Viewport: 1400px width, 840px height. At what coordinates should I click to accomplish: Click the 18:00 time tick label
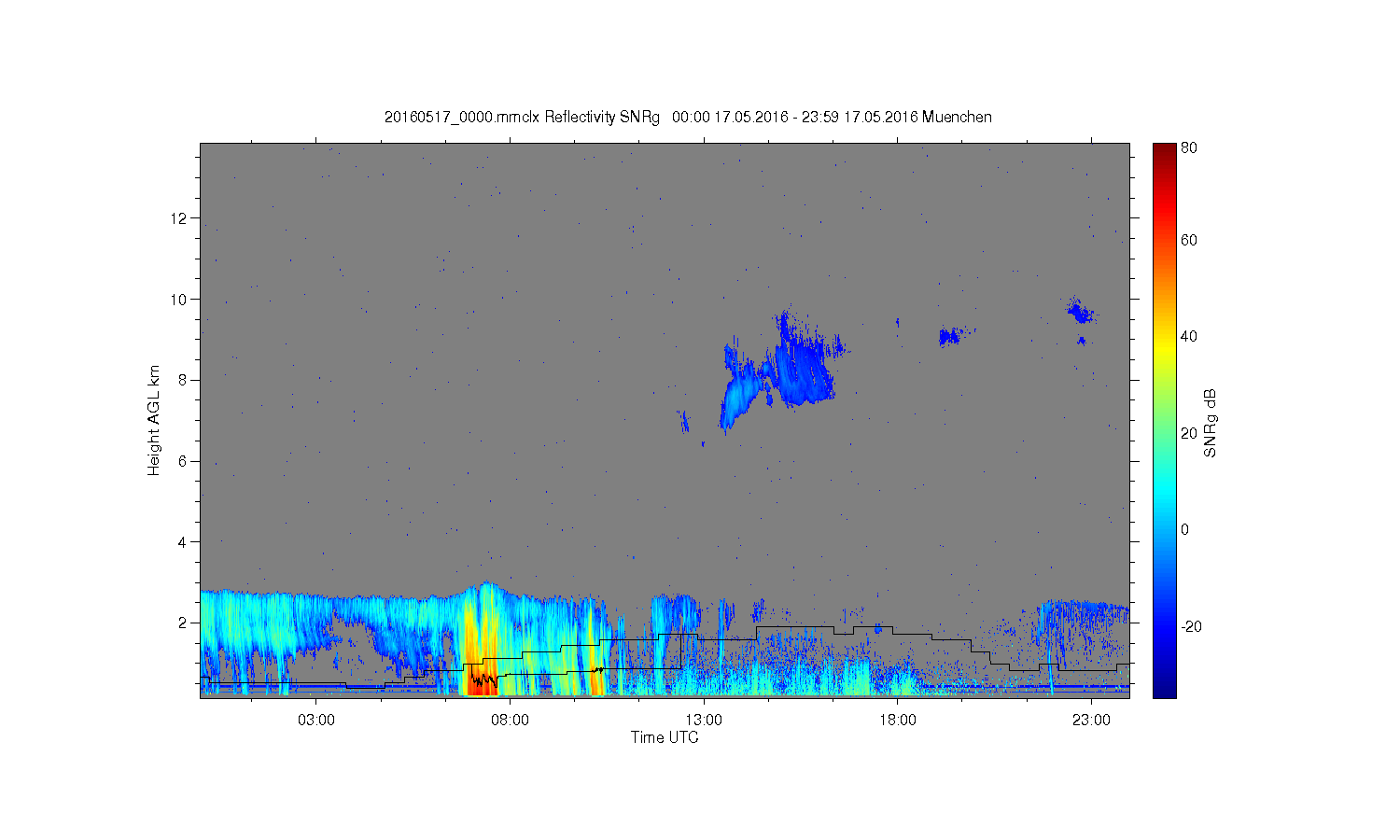(x=897, y=721)
